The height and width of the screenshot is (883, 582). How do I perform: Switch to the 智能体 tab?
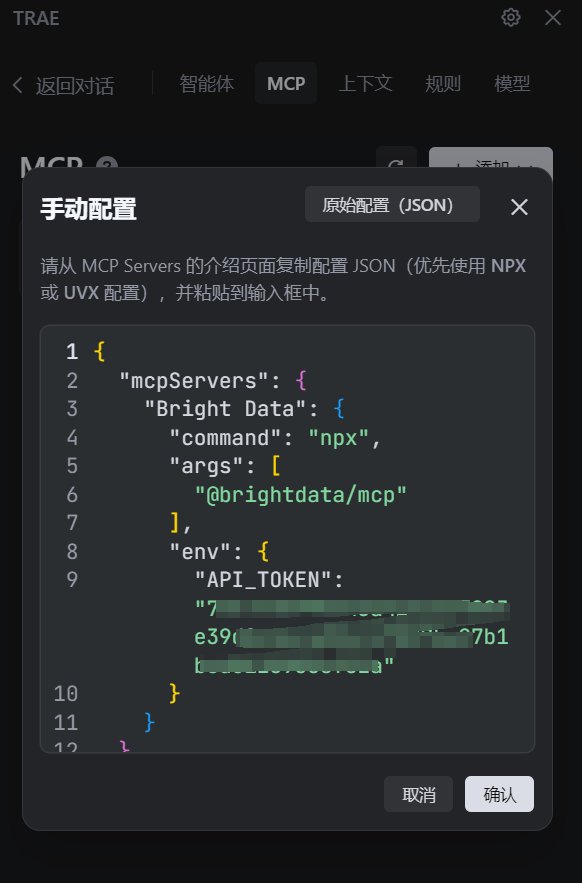[x=207, y=84]
